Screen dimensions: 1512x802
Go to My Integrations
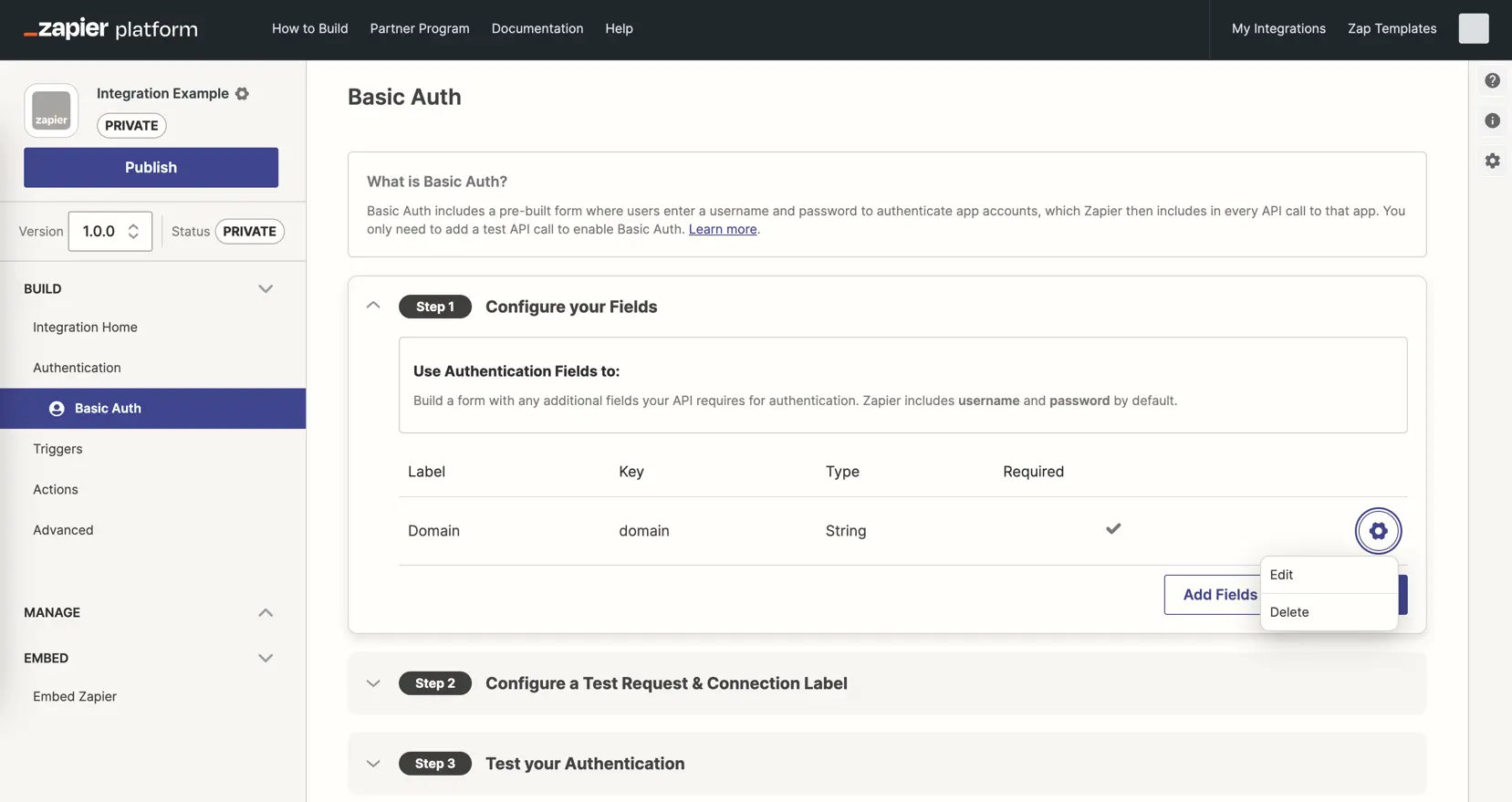pos(1278,28)
